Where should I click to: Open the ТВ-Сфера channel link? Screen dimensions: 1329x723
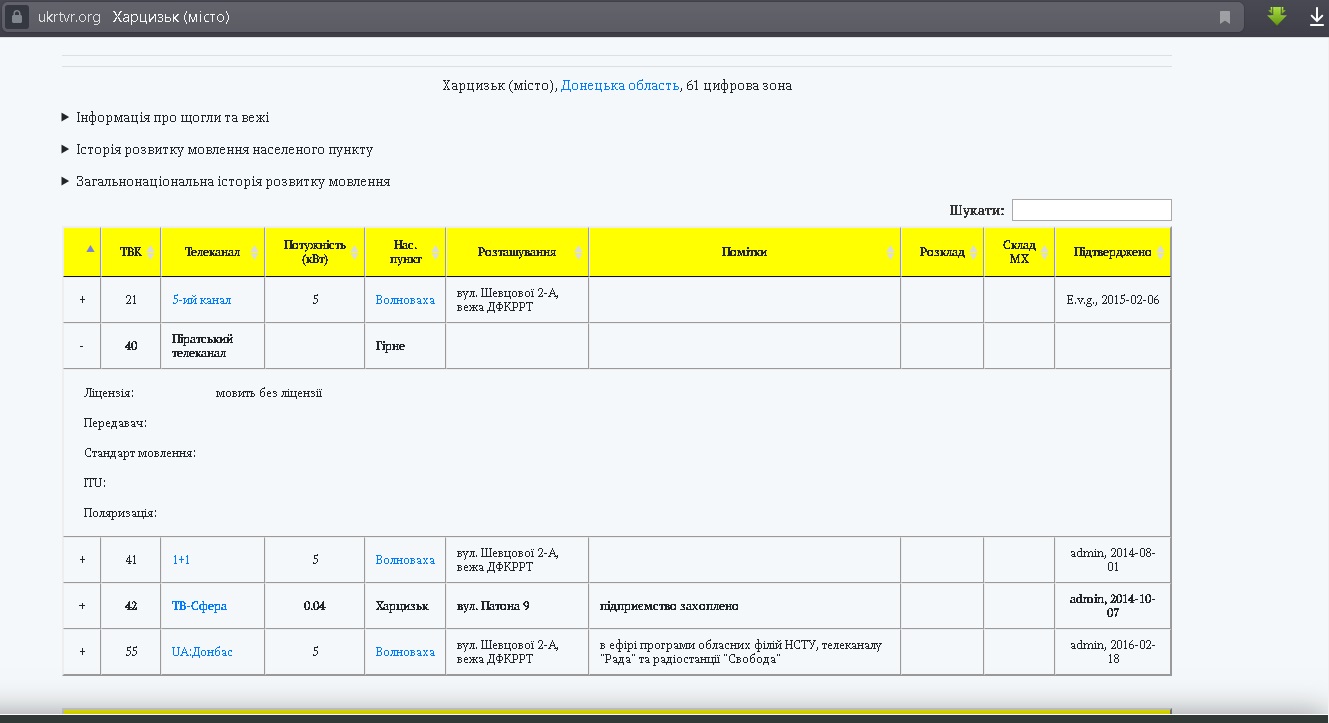tap(199, 606)
